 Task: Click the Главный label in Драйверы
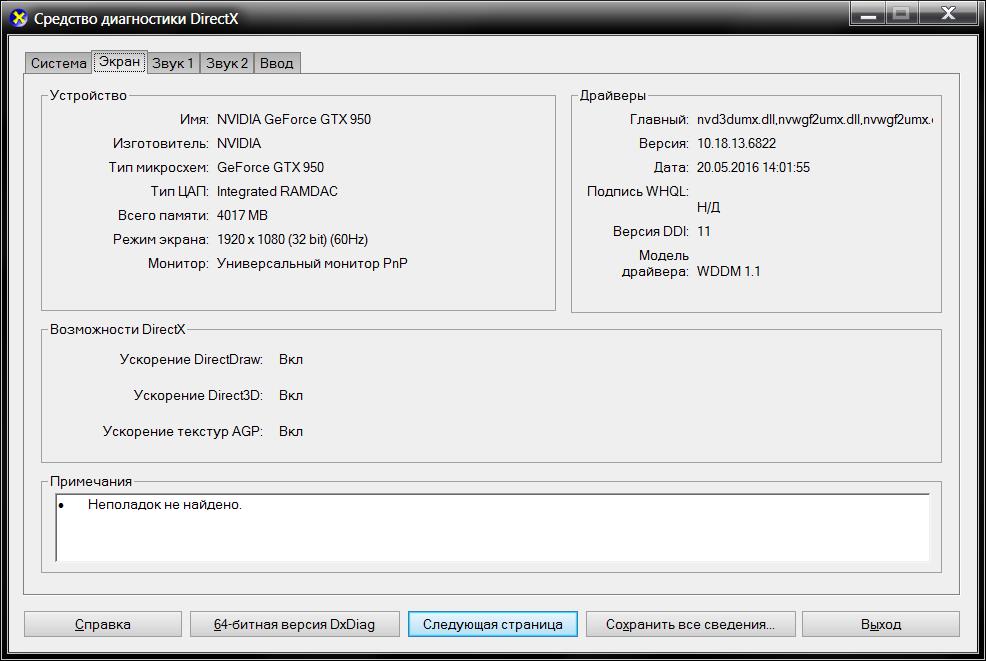[659, 119]
